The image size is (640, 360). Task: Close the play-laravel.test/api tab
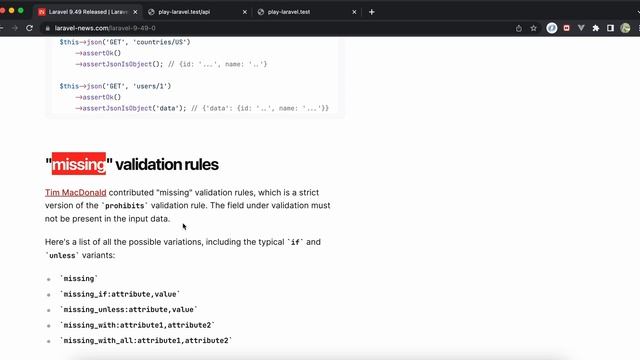[244, 12]
